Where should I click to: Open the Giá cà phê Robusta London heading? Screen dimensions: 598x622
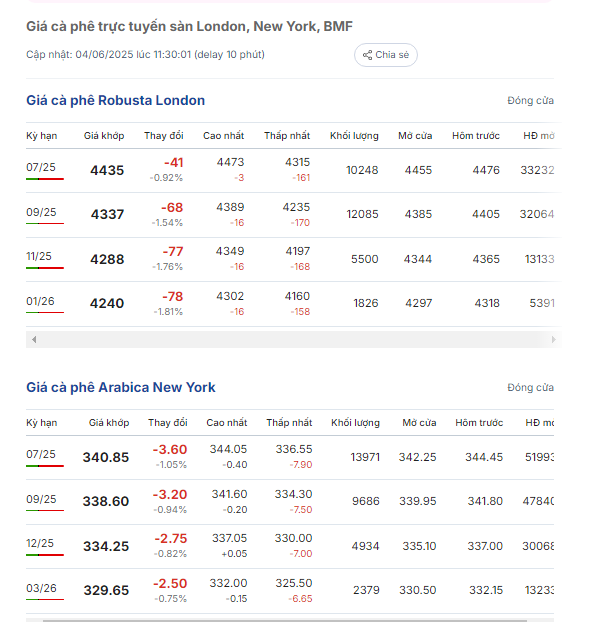(x=115, y=100)
